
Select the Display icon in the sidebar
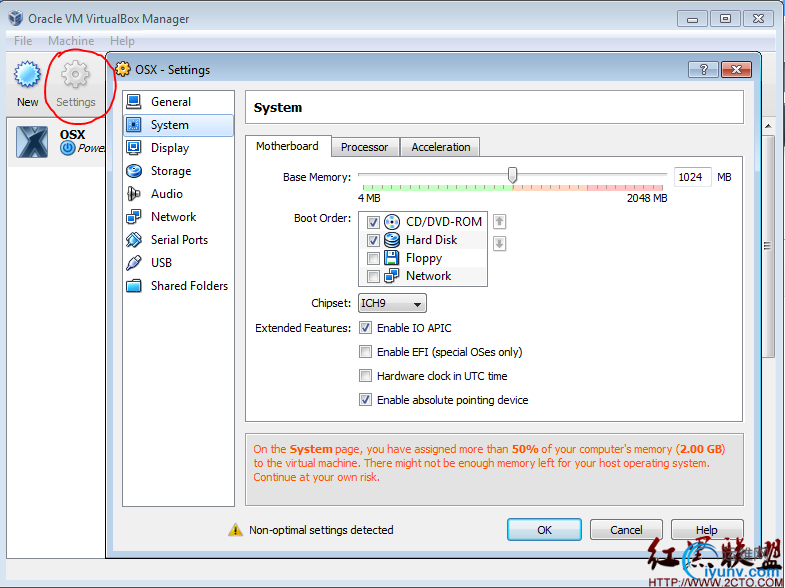coord(134,148)
